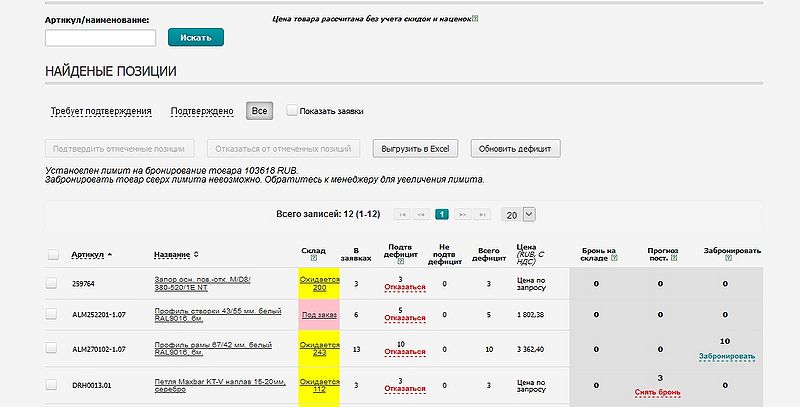
Task: Go to the next results page
Action: pyautogui.click(x=462, y=214)
